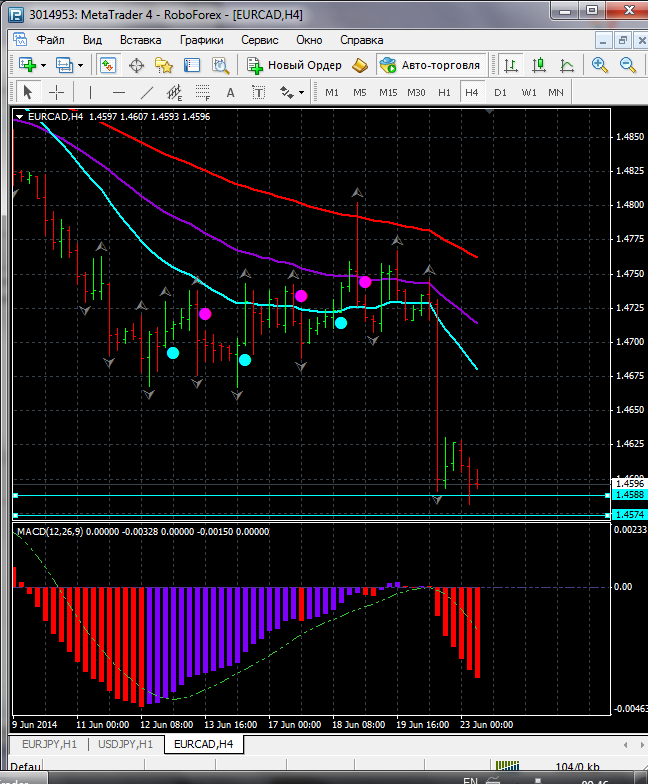The image size is (660, 784).
Task: Click the EN language indicator in taskbar
Action: [470, 780]
